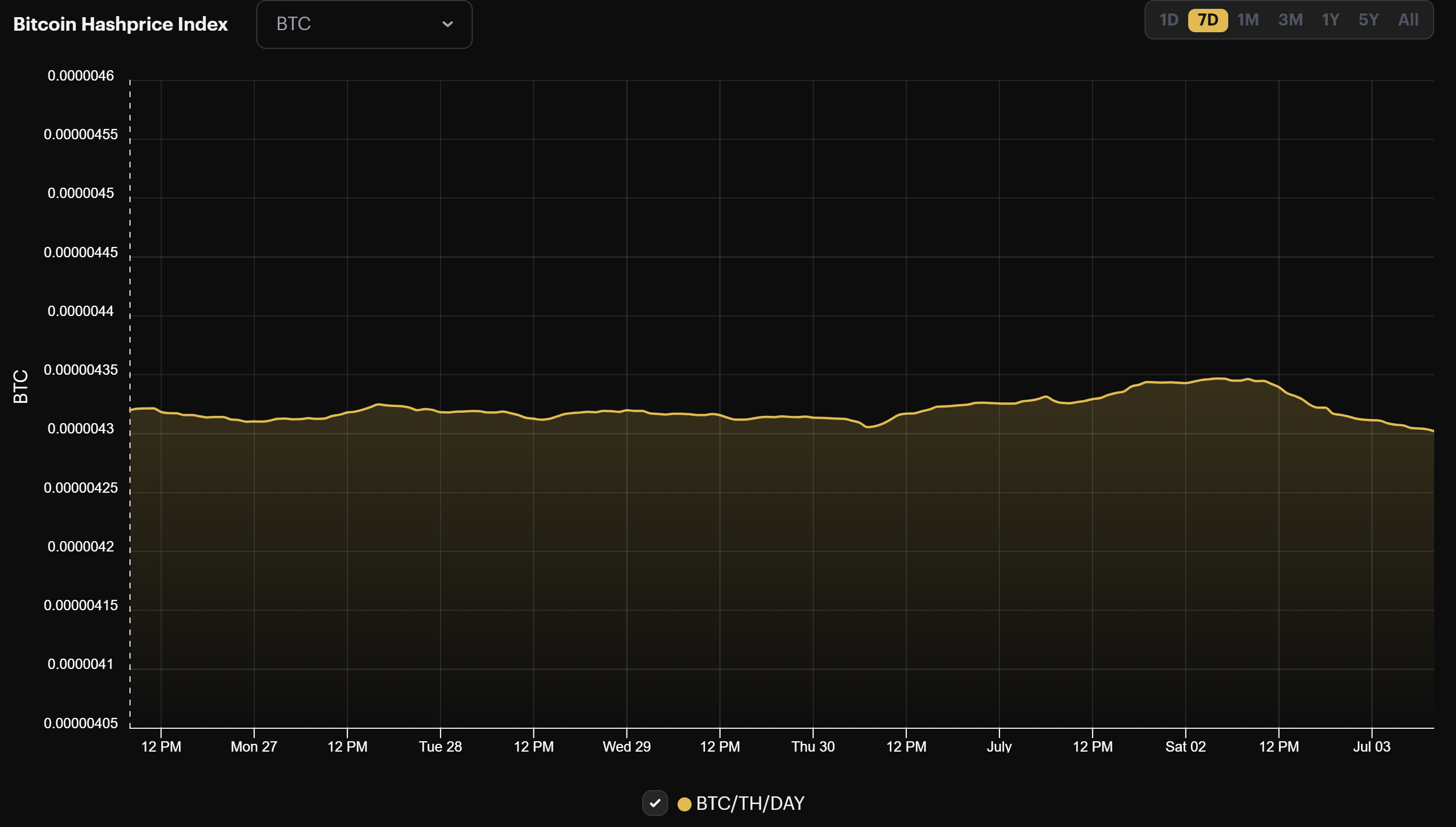This screenshot has height=827, width=1456.
Task: Toggle the BTC/TH/DAY series checkbox
Action: (x=655, y=803)
